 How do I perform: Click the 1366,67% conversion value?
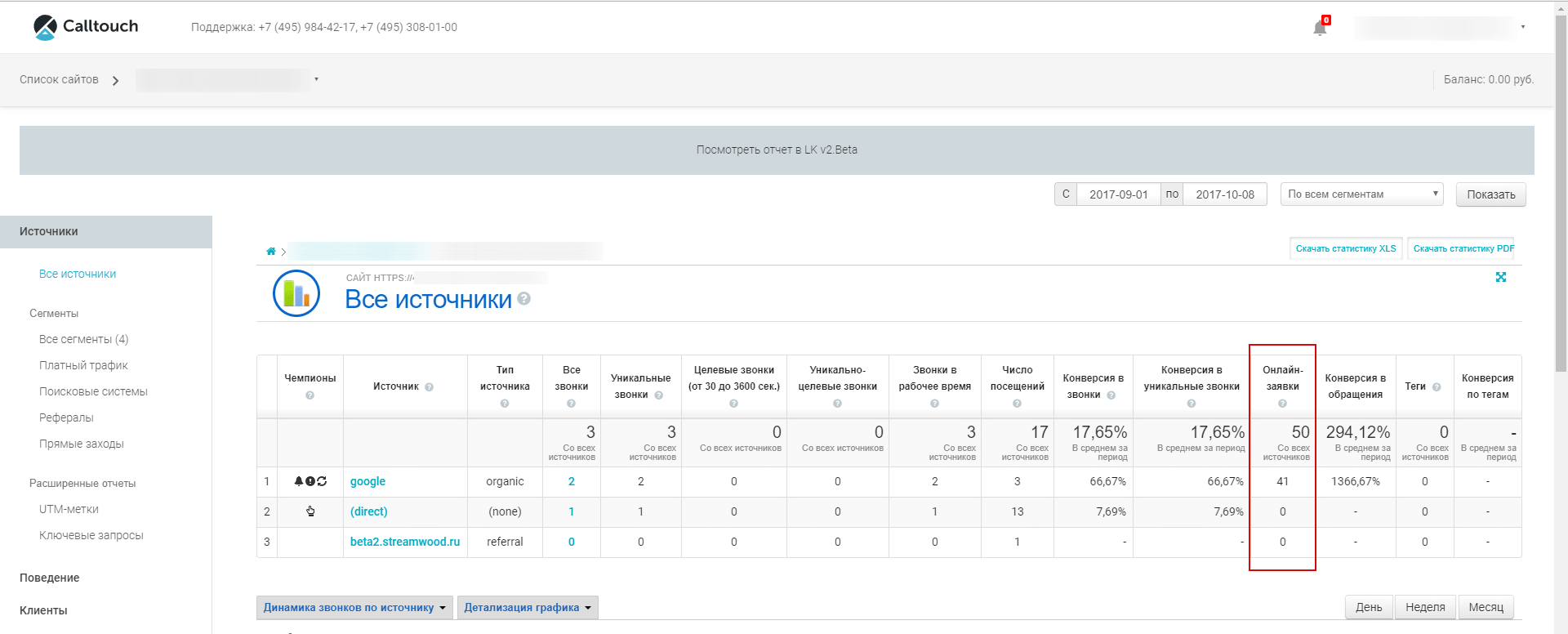[x=1356, y=481]
